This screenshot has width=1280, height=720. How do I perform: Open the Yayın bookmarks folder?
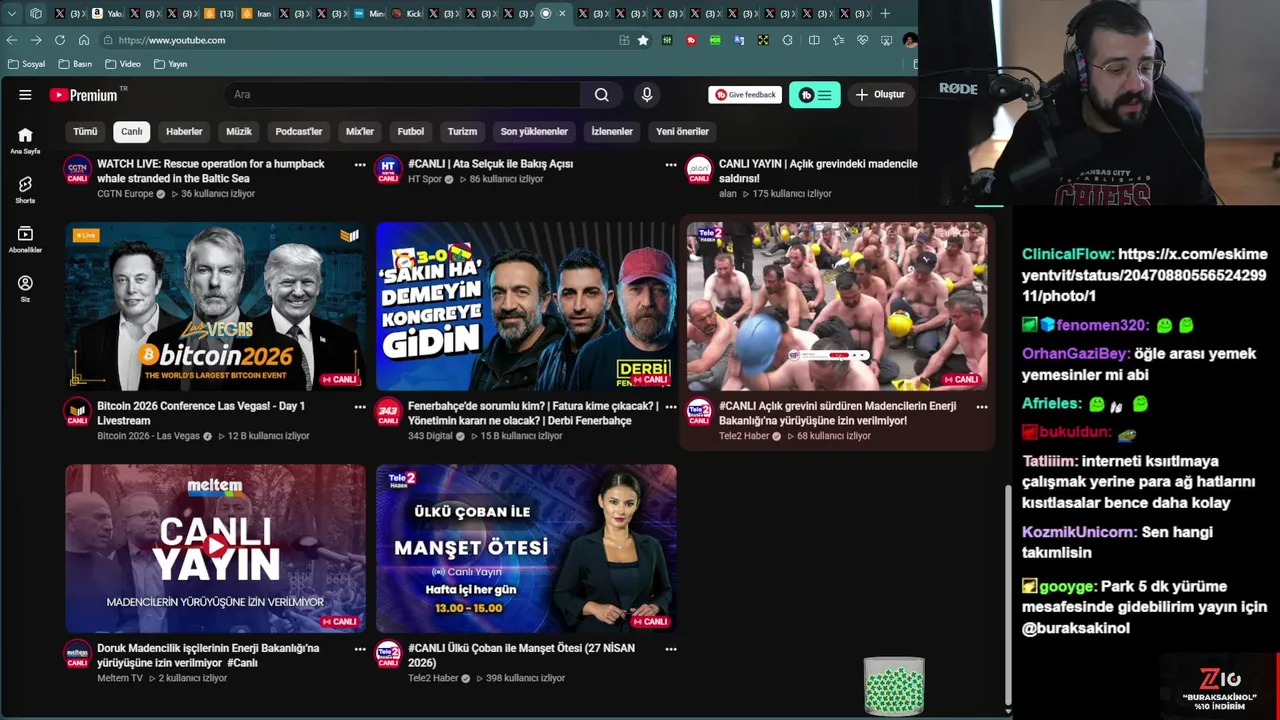pyautogui.click(x=171, y=64)
